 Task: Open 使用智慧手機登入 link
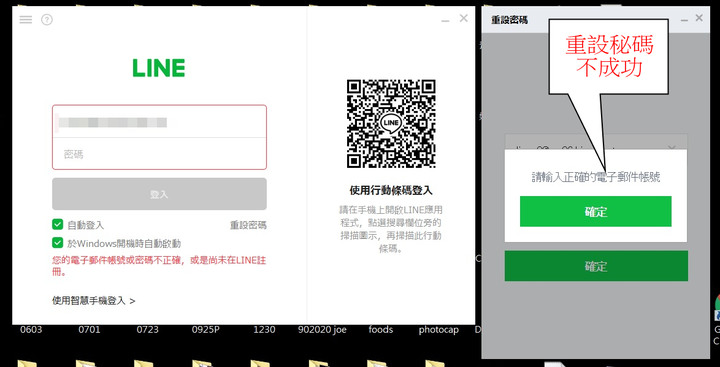pyautogui.click(x=94, y=301)
